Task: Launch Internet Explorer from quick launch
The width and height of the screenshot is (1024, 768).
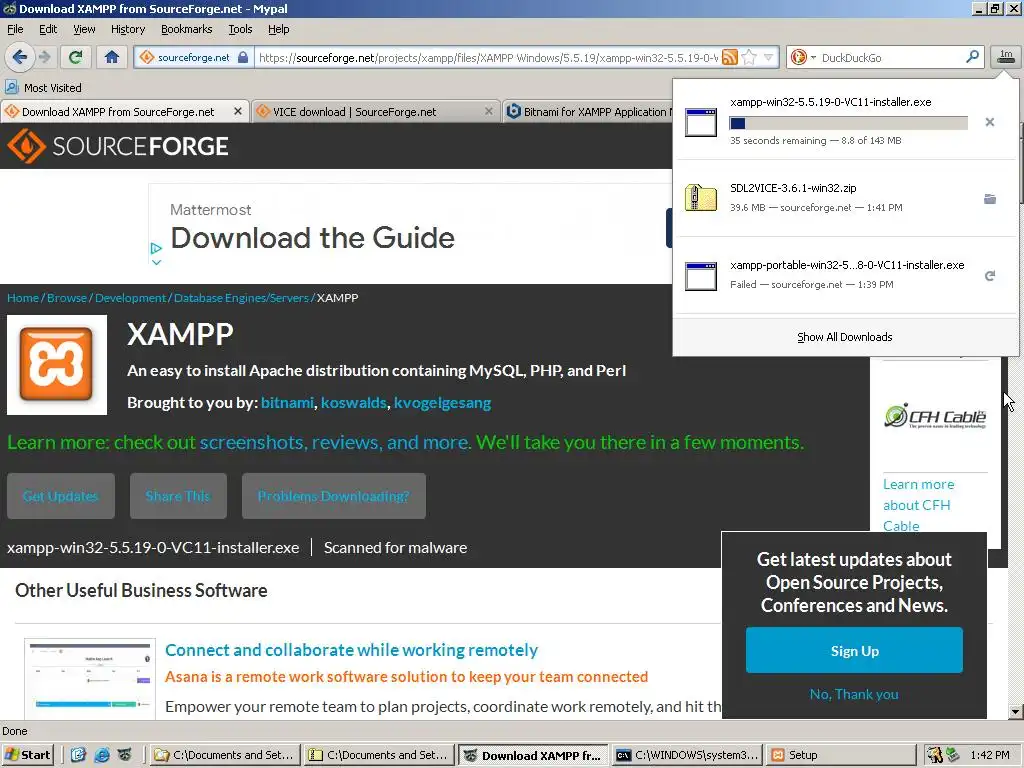Action: pos(101,755)
